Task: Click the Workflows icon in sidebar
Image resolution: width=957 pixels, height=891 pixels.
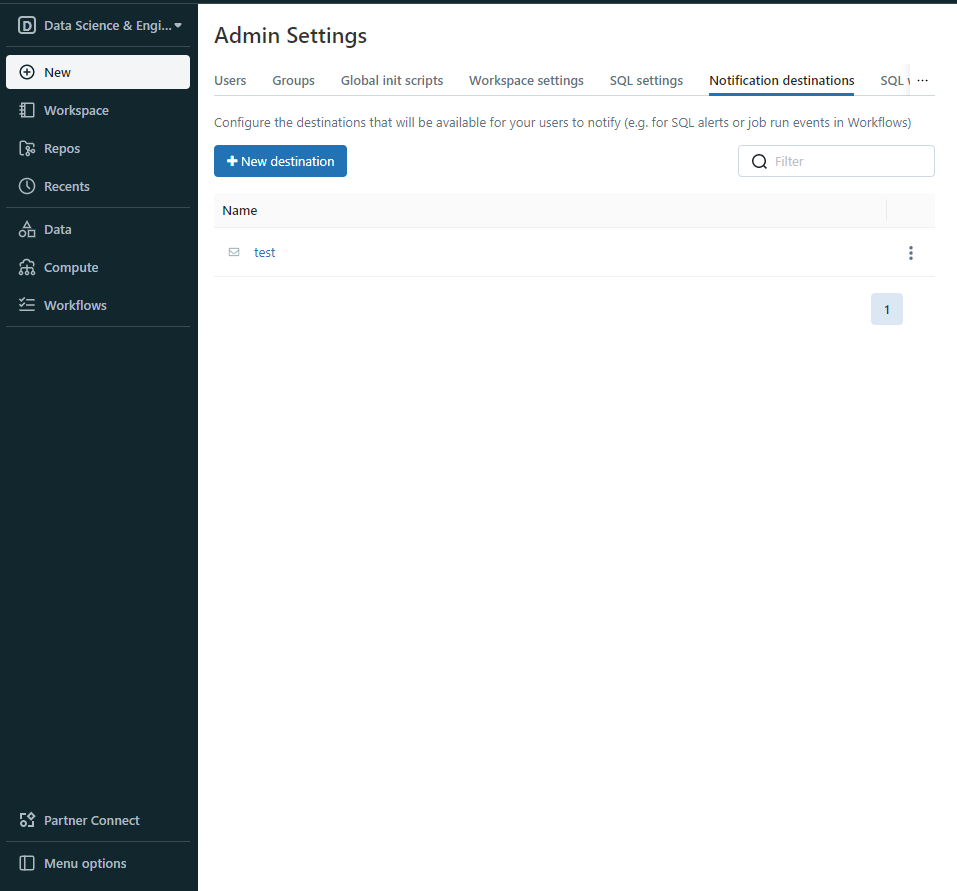Action: click(27, 305)
